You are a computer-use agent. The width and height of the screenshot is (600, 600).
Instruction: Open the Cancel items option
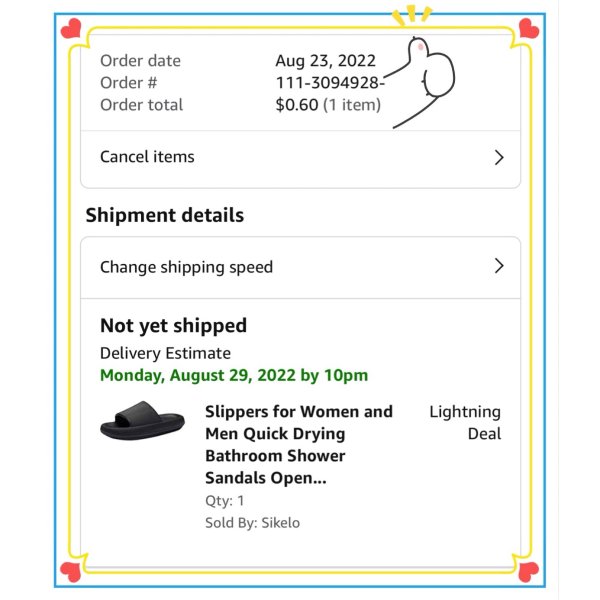[300, 158]
